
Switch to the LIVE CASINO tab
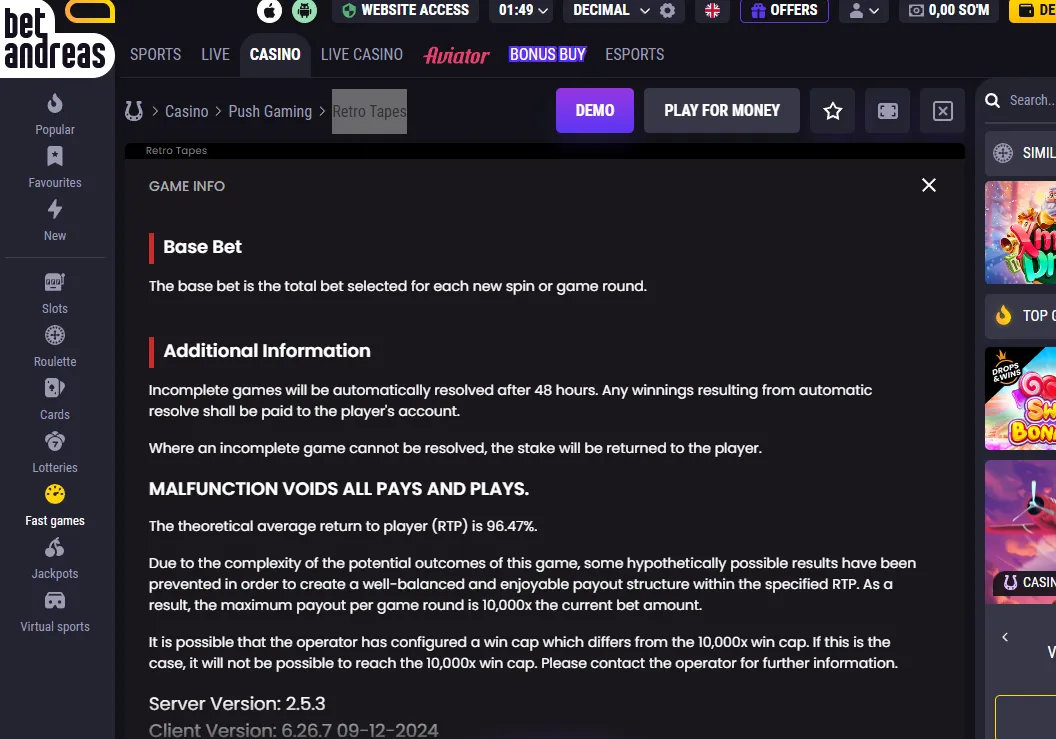click(x=362, y=55)
